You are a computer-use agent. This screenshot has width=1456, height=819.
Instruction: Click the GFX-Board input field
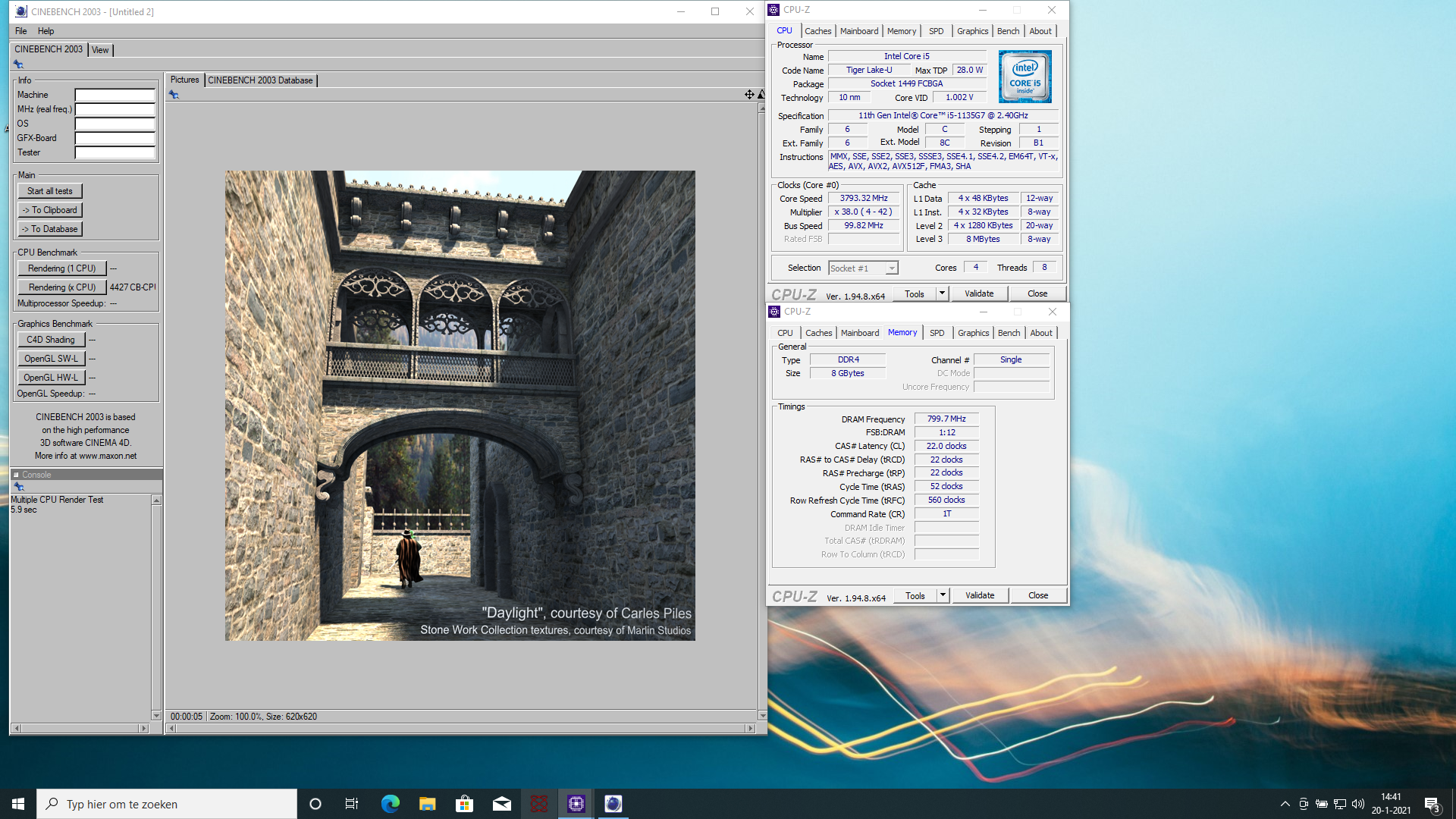pos(115,138)
